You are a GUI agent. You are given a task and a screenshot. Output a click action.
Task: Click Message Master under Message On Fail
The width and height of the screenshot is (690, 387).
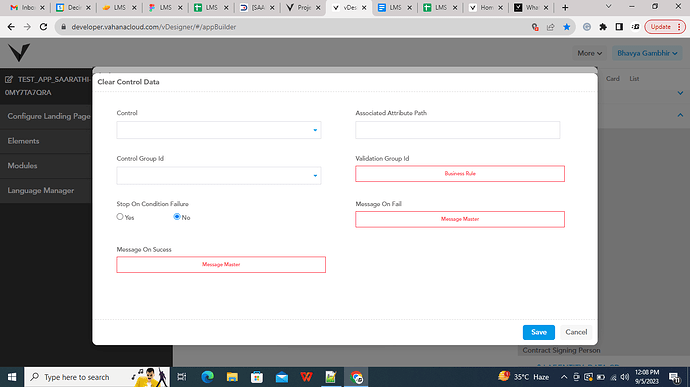click(460, 219)
